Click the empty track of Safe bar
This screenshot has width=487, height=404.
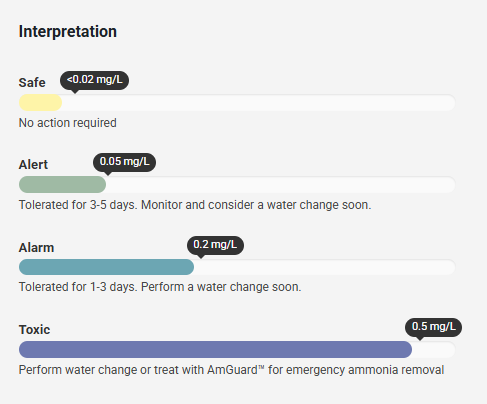tap(259, 103)
